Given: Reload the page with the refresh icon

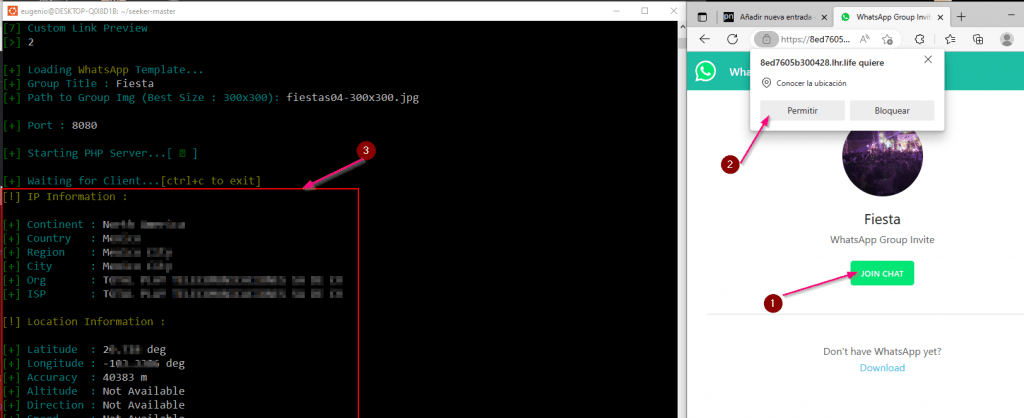Looking at the screenshot, I should [732, 39].
